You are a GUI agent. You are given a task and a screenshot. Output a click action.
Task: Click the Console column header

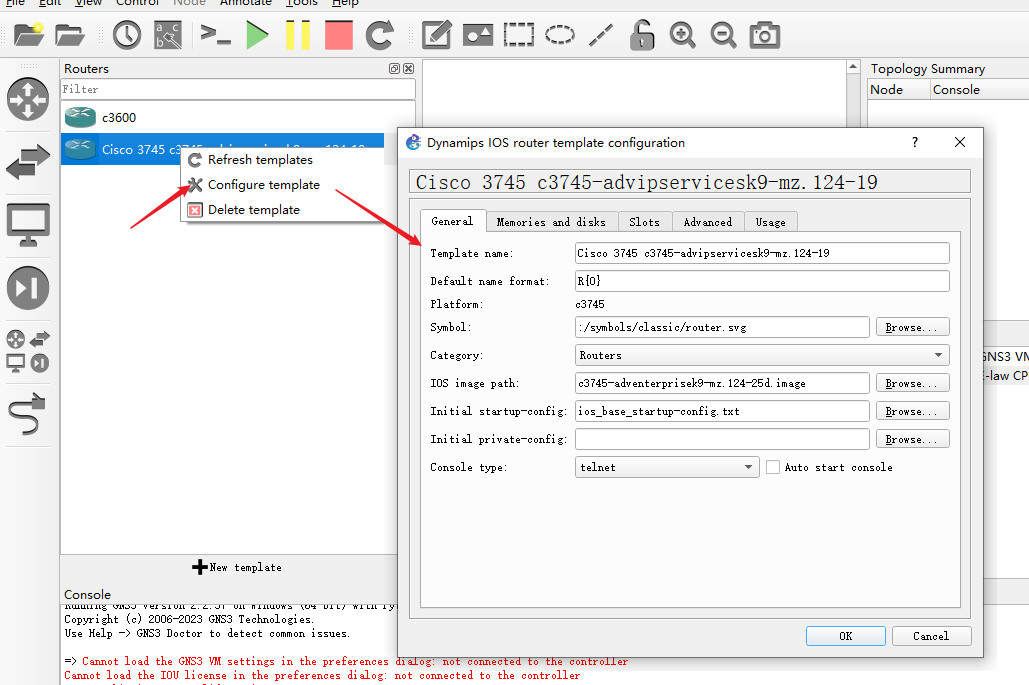click(x=978, y=89)
